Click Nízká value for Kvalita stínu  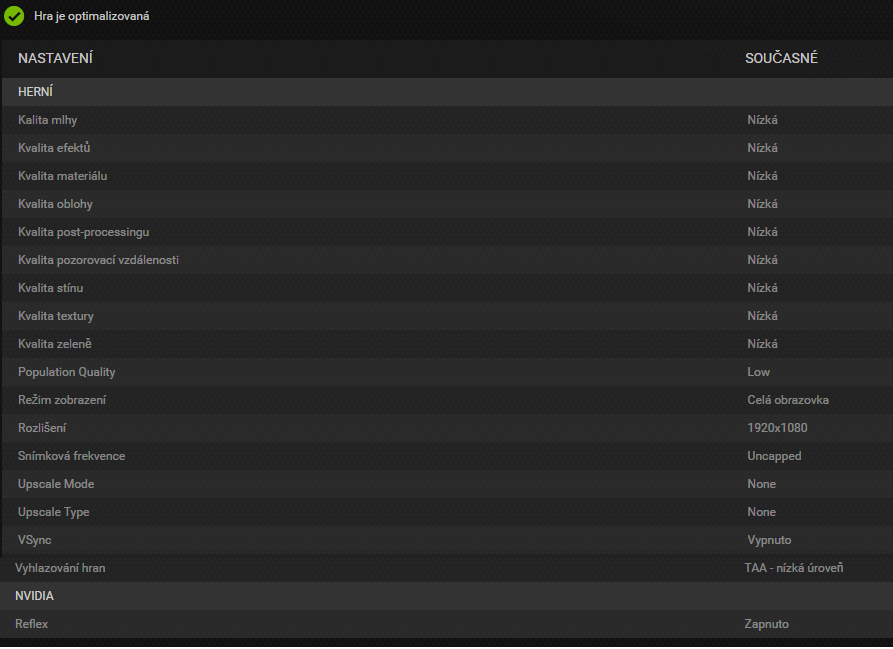pyautogui.click(x=762, y=288)
